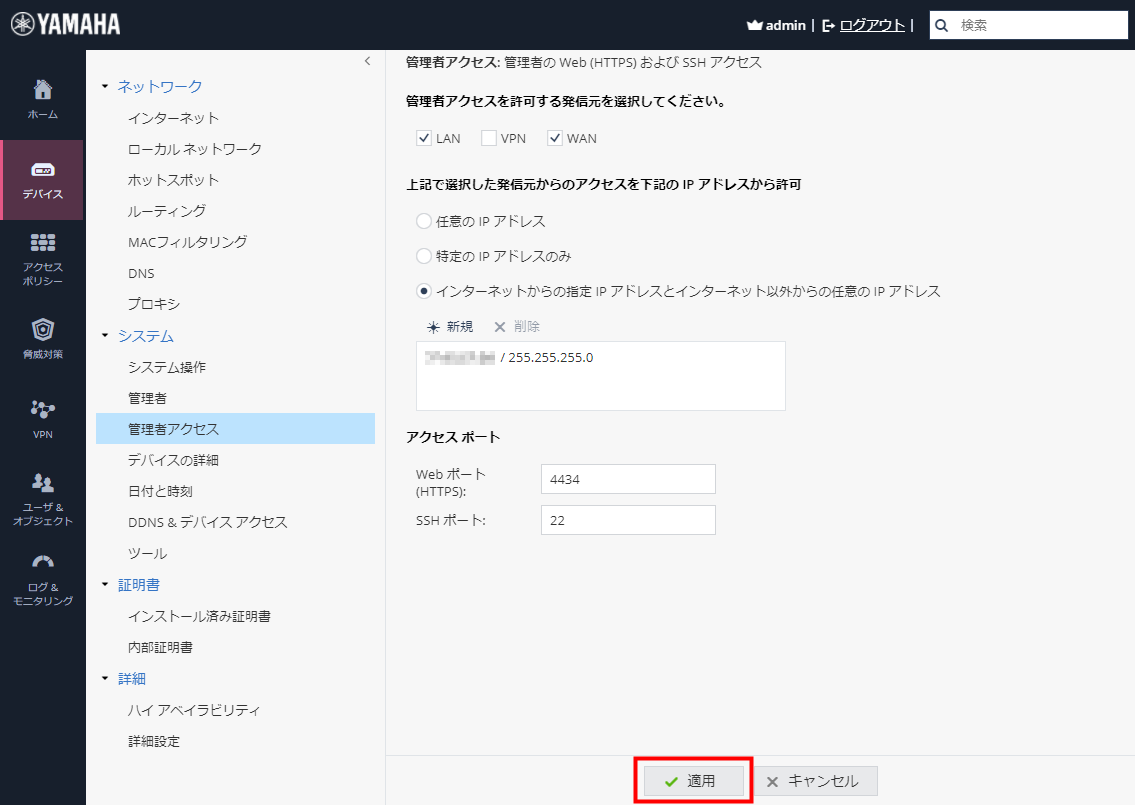
Task: Click inside the SSH ポート input field
Action: (x=628, y=519)
